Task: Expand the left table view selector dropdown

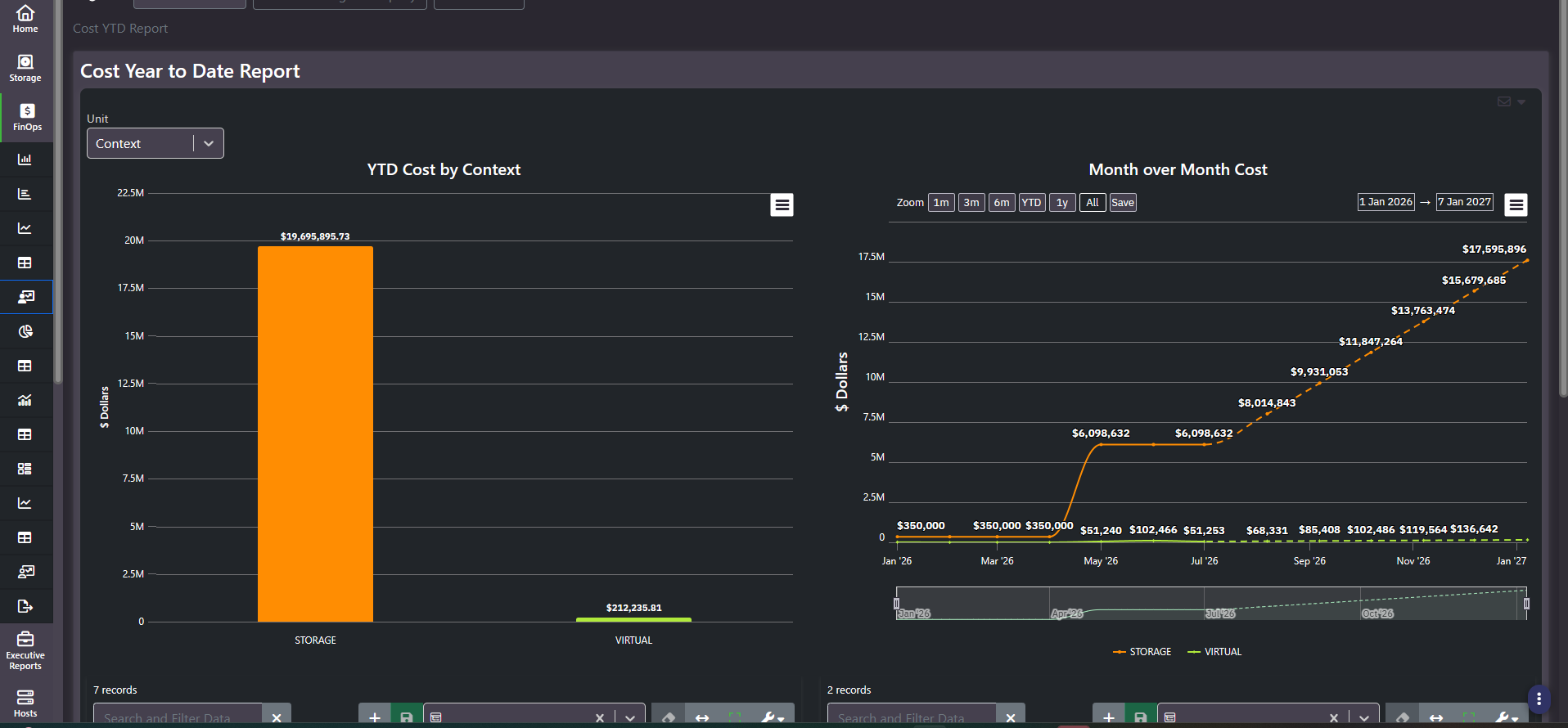Action: (x=629, y=717)
